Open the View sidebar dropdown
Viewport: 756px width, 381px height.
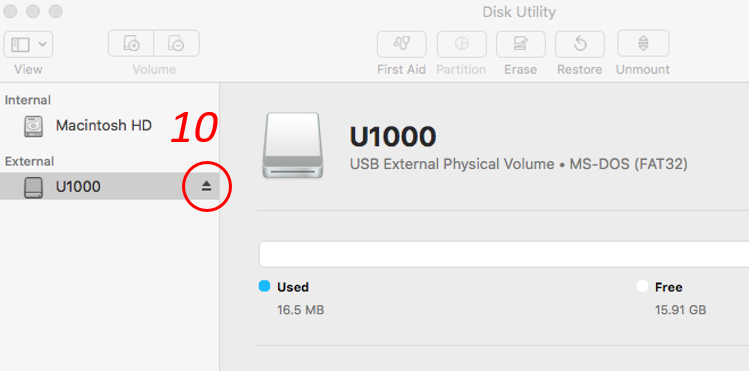pos(28,44)
